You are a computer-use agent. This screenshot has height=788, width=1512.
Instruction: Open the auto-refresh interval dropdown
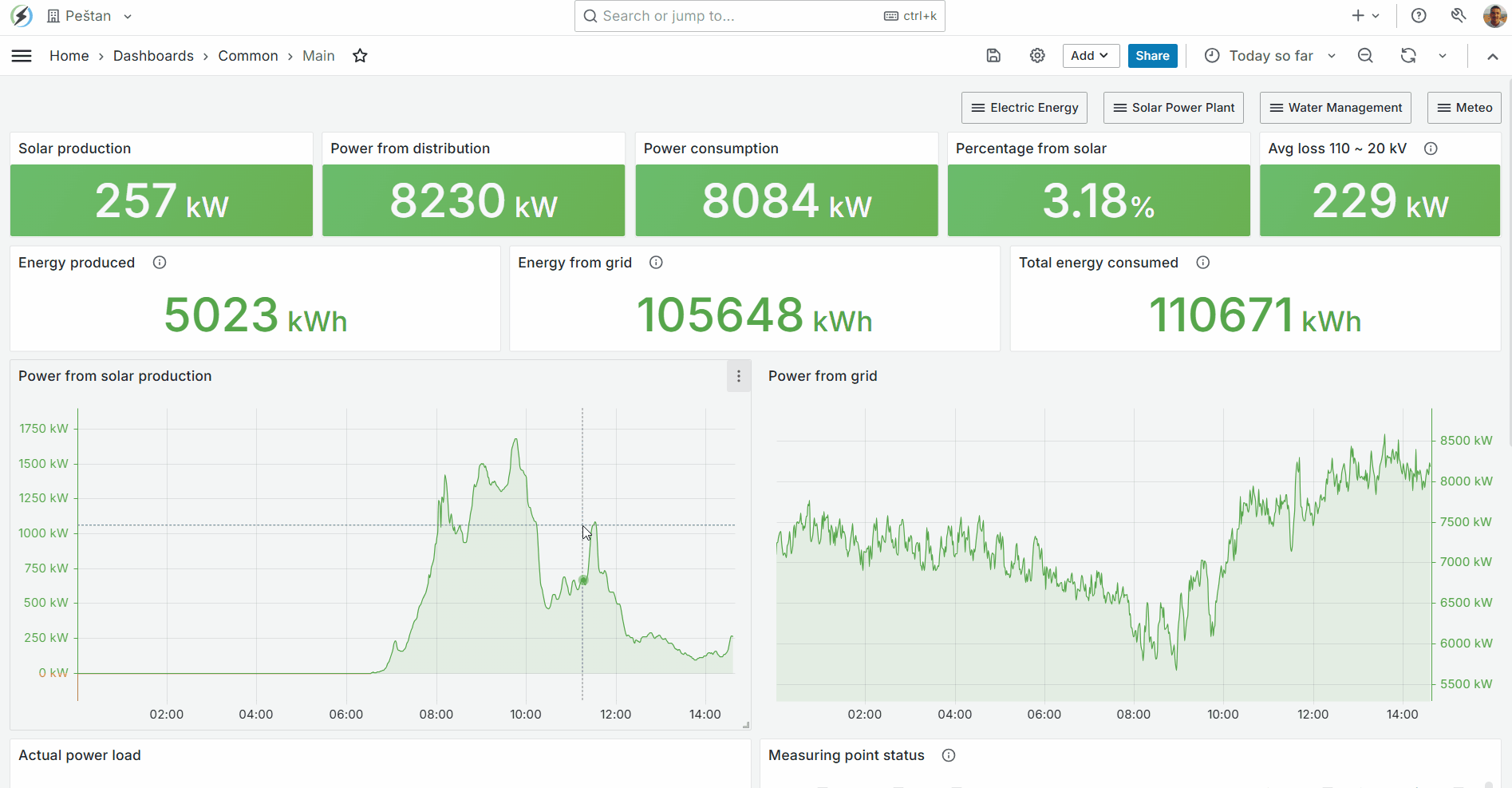click(1443, 55)
